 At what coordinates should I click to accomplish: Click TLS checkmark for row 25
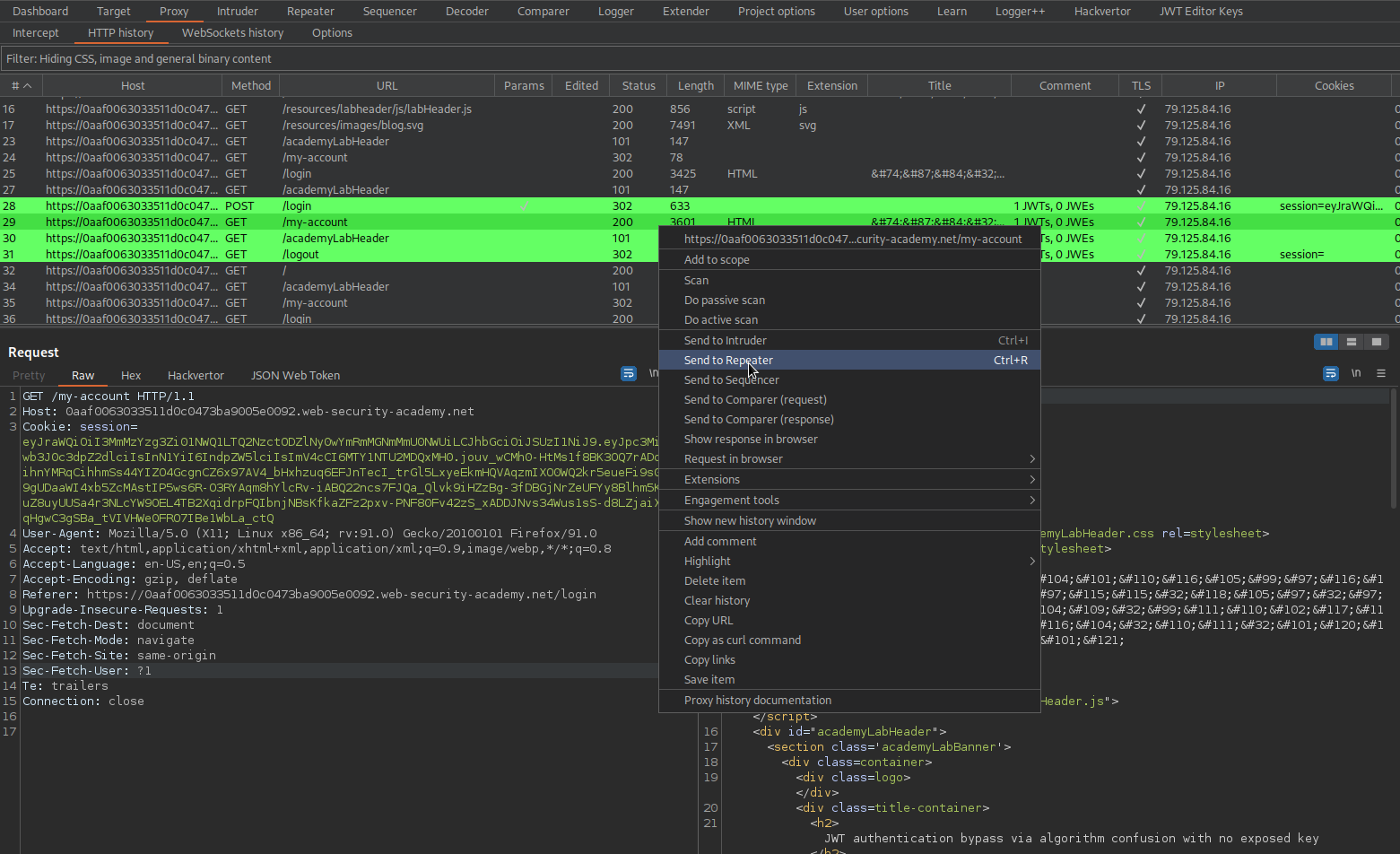click(x=1141, y=174)
